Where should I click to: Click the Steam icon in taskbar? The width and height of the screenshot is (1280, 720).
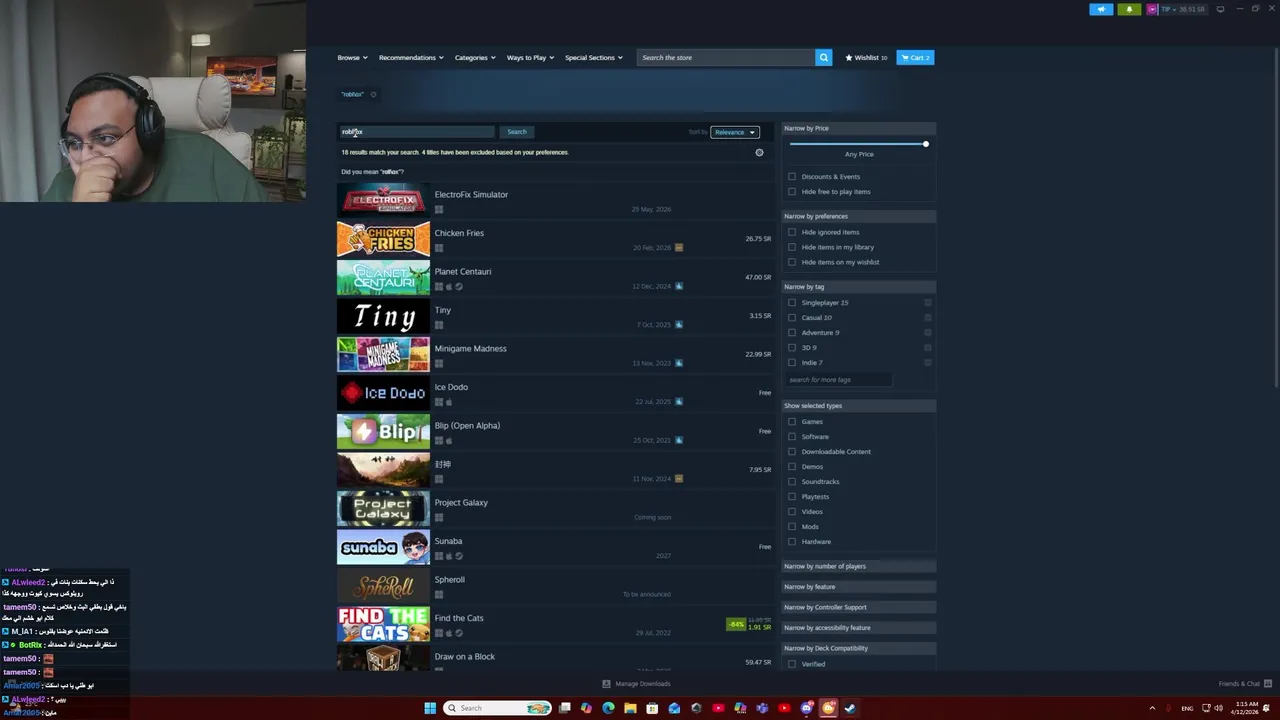click(x=850, y=708)
